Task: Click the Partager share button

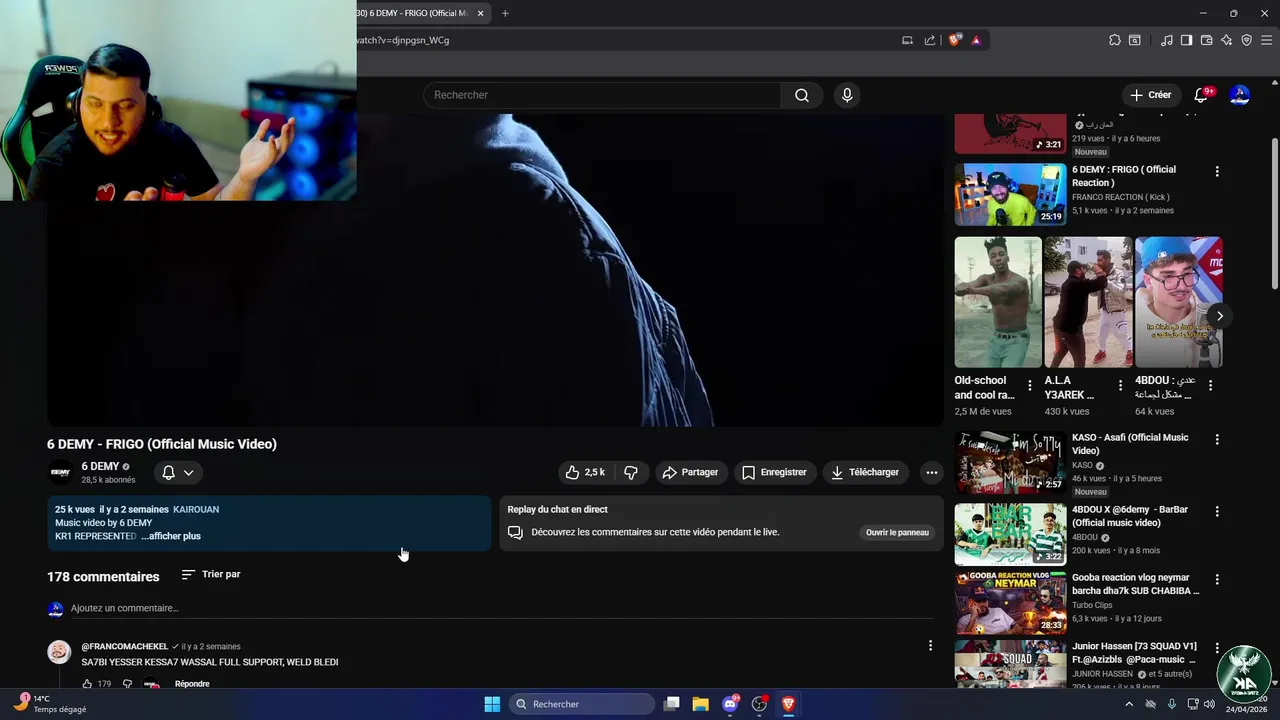Action: pyautogui.click(x=690, y=472)
